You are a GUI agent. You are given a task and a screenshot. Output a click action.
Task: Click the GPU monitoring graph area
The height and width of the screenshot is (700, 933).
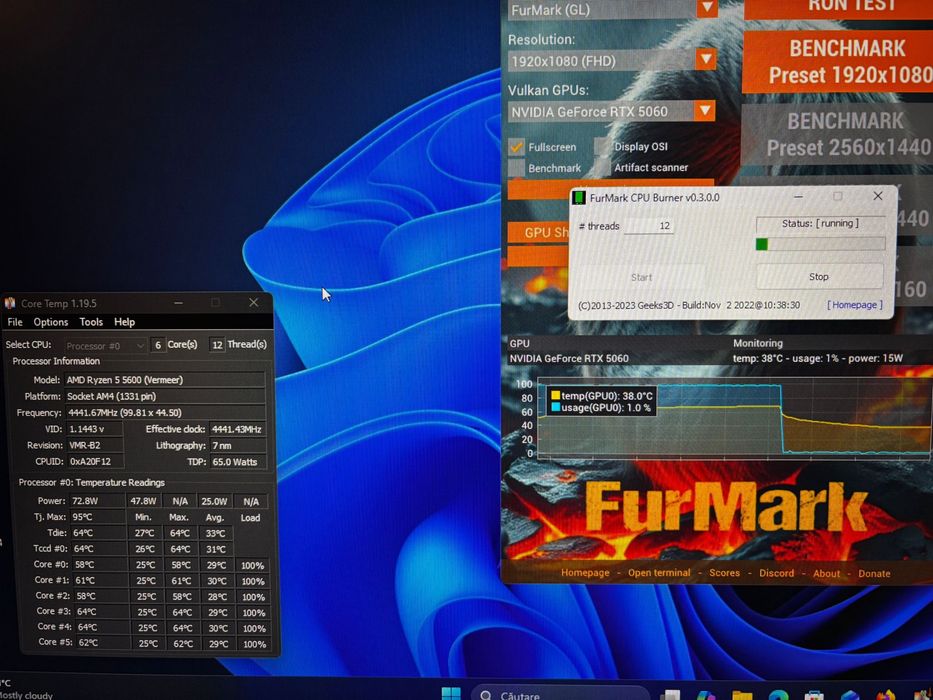(x=734, y=417)
